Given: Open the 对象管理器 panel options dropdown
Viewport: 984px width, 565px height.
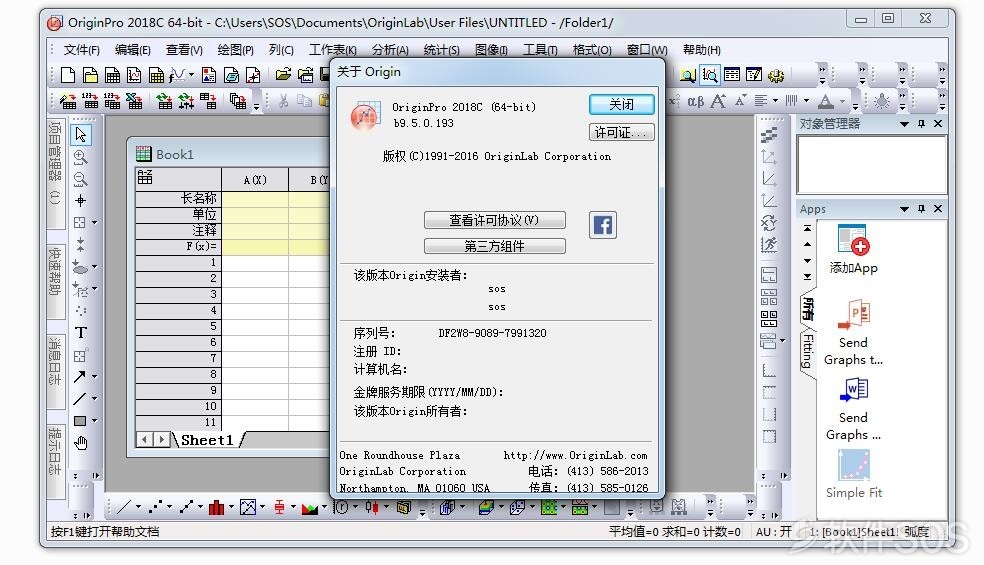Looking at the screenshot, I should coord(904,124).
